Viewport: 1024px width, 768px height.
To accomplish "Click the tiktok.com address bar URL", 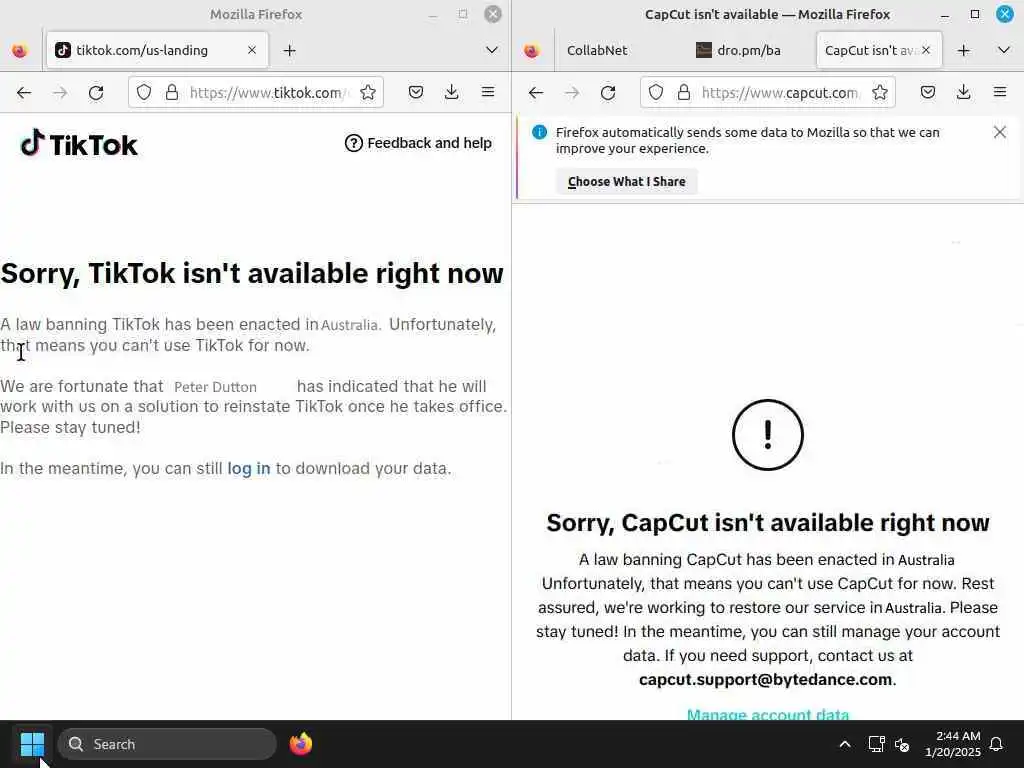I will coord(269,93).
